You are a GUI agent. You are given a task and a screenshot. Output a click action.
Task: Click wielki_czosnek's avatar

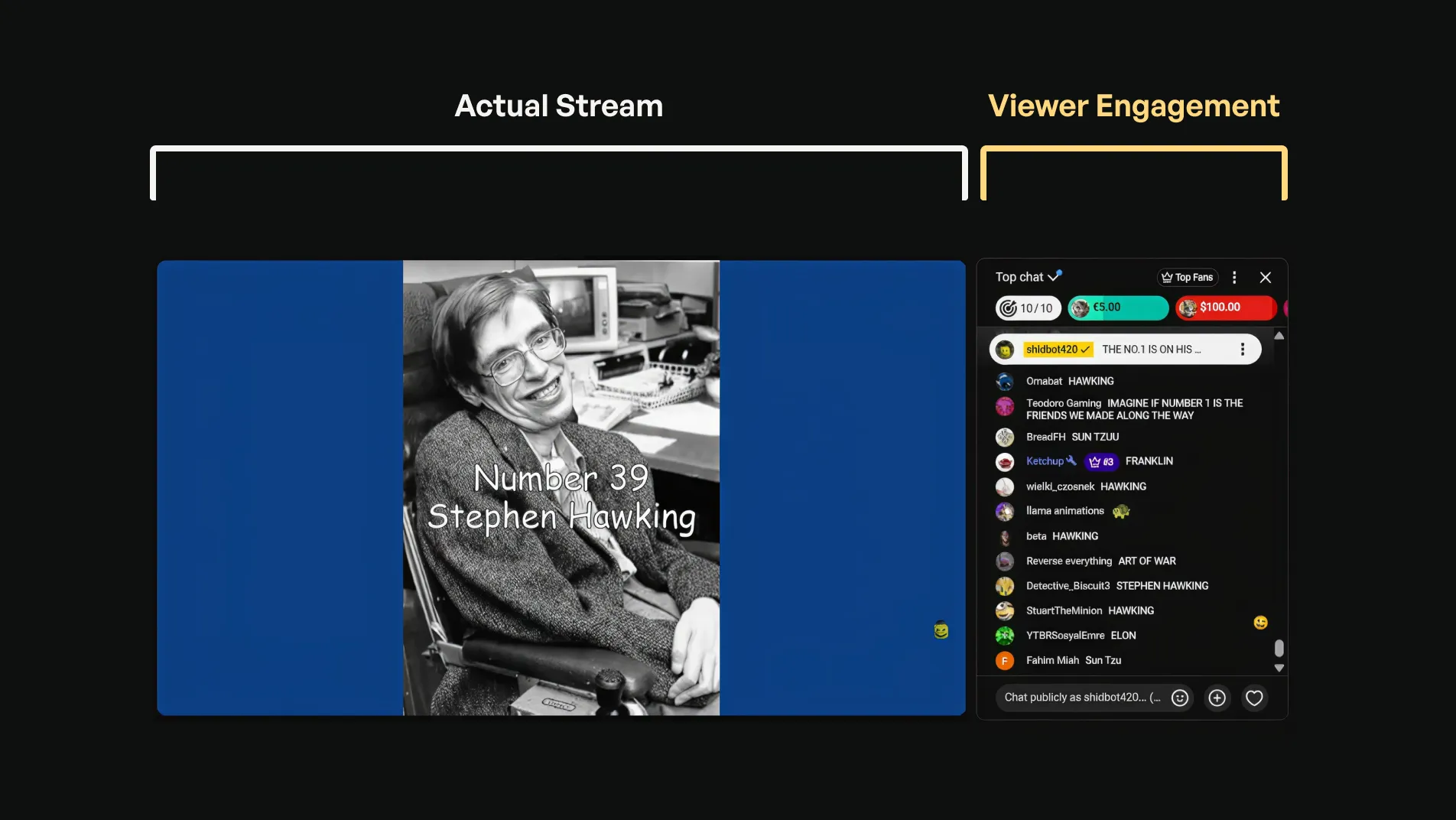(1005, 486)
